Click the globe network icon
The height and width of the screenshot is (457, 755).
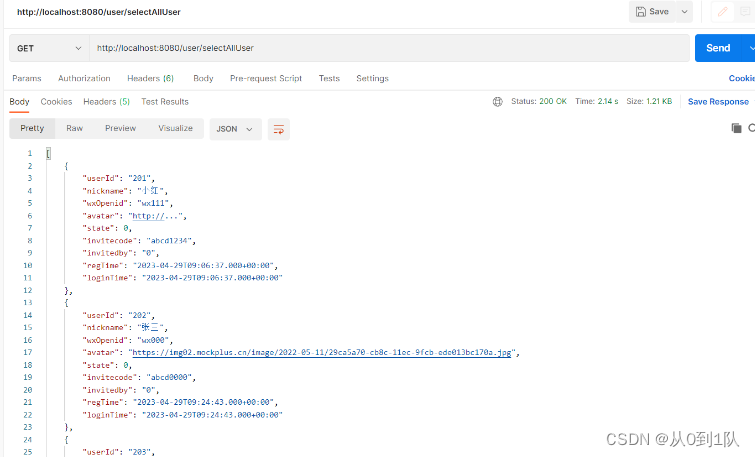(x=497, y=102)
